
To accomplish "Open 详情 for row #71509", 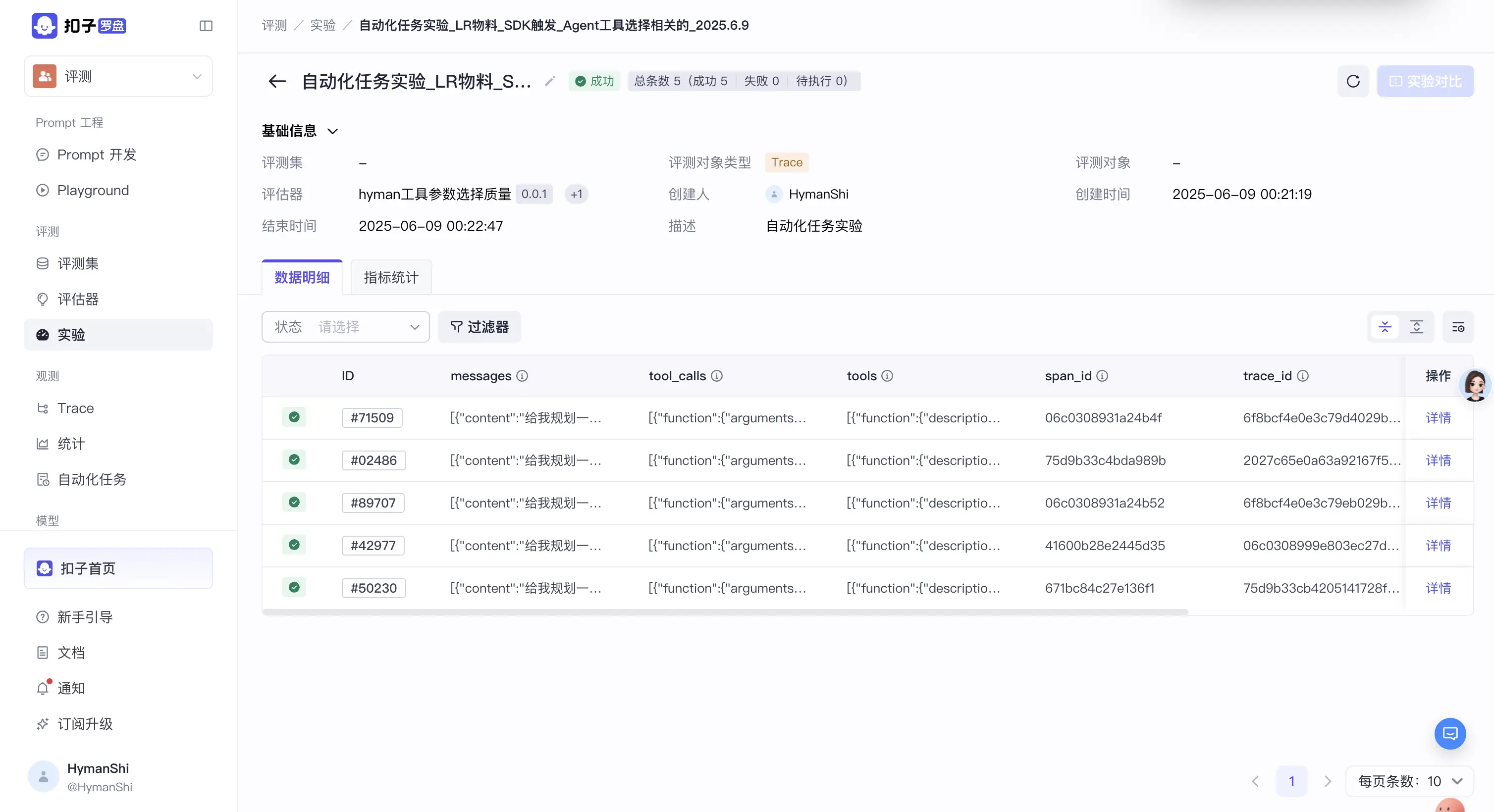I will tap(1439, 418).
